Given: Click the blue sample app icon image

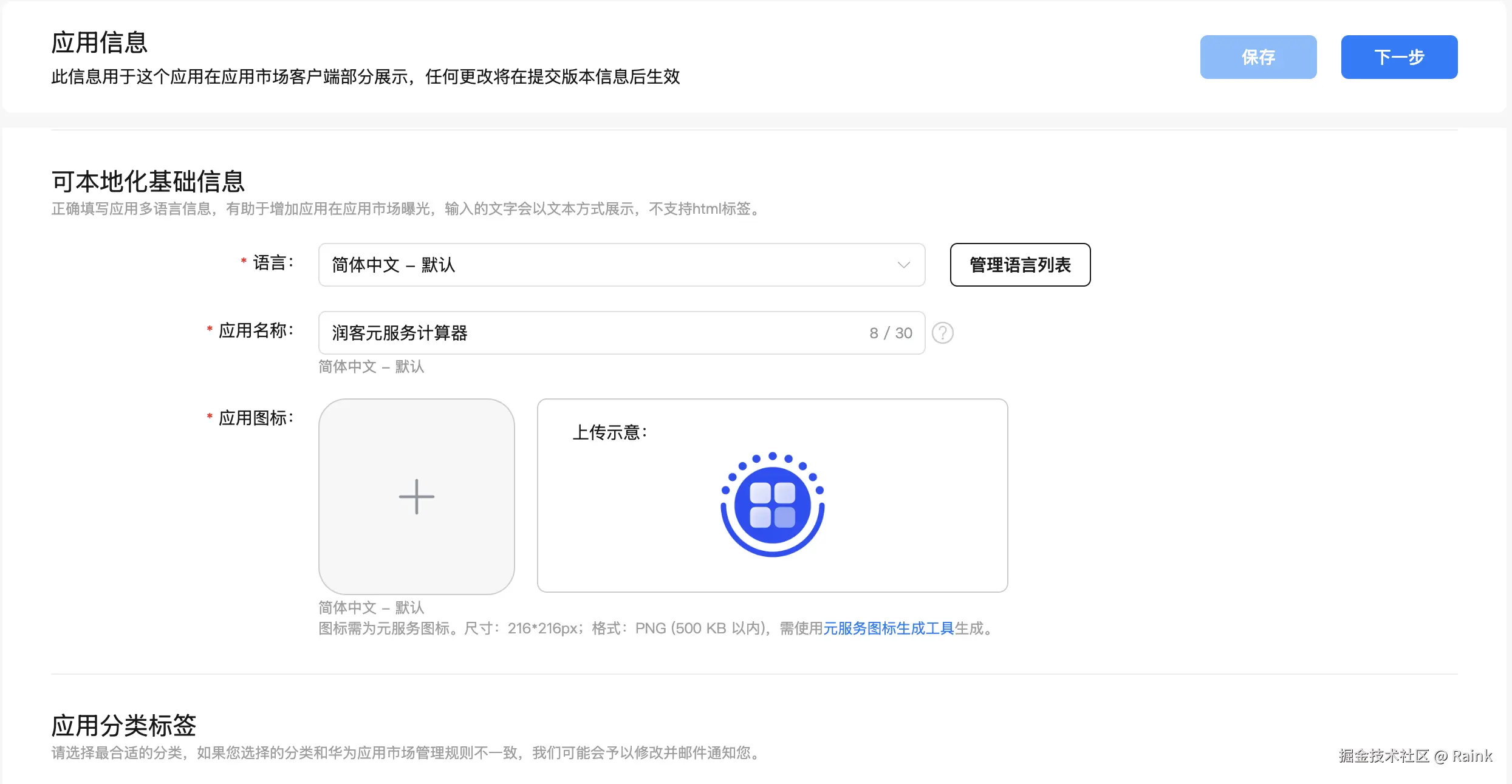Looking at the screenshot, I should [772, 504].
